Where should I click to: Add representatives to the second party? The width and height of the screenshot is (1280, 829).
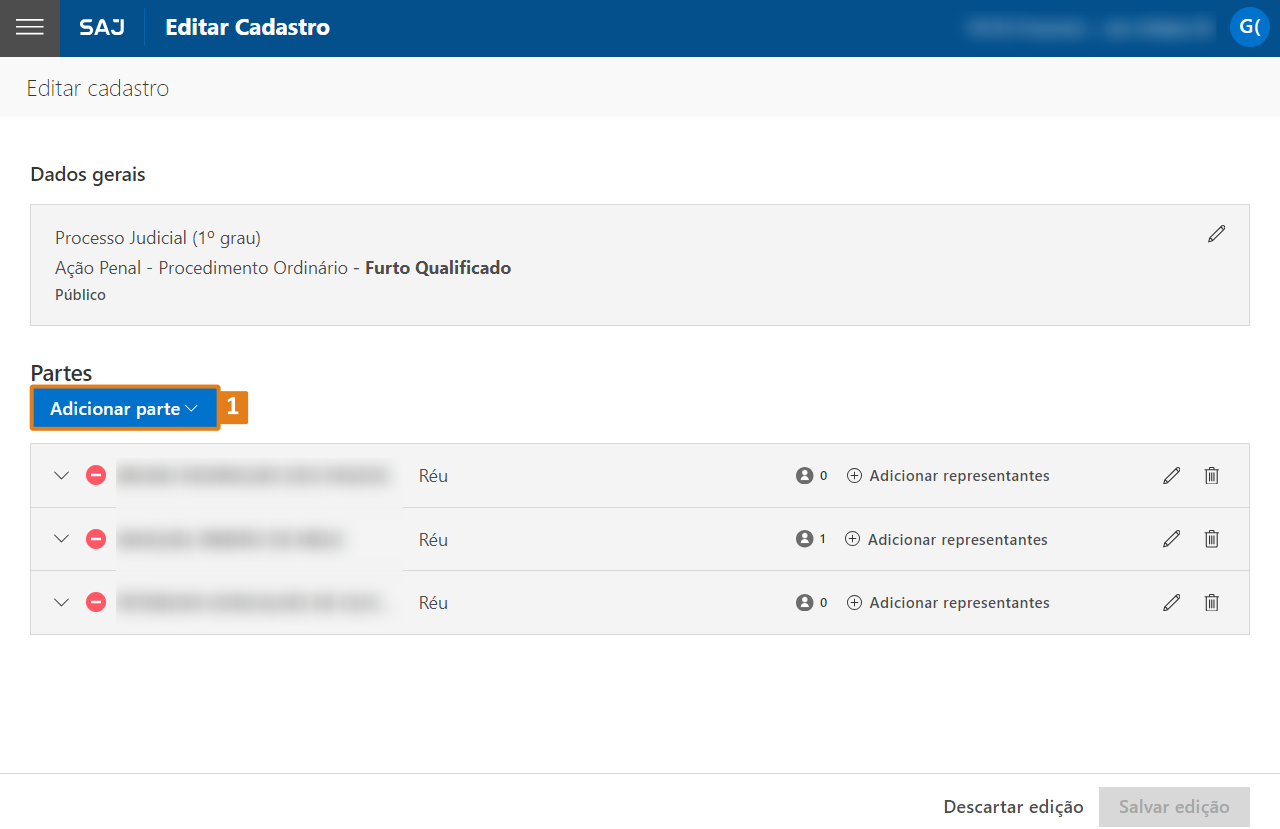pos(946,539)
